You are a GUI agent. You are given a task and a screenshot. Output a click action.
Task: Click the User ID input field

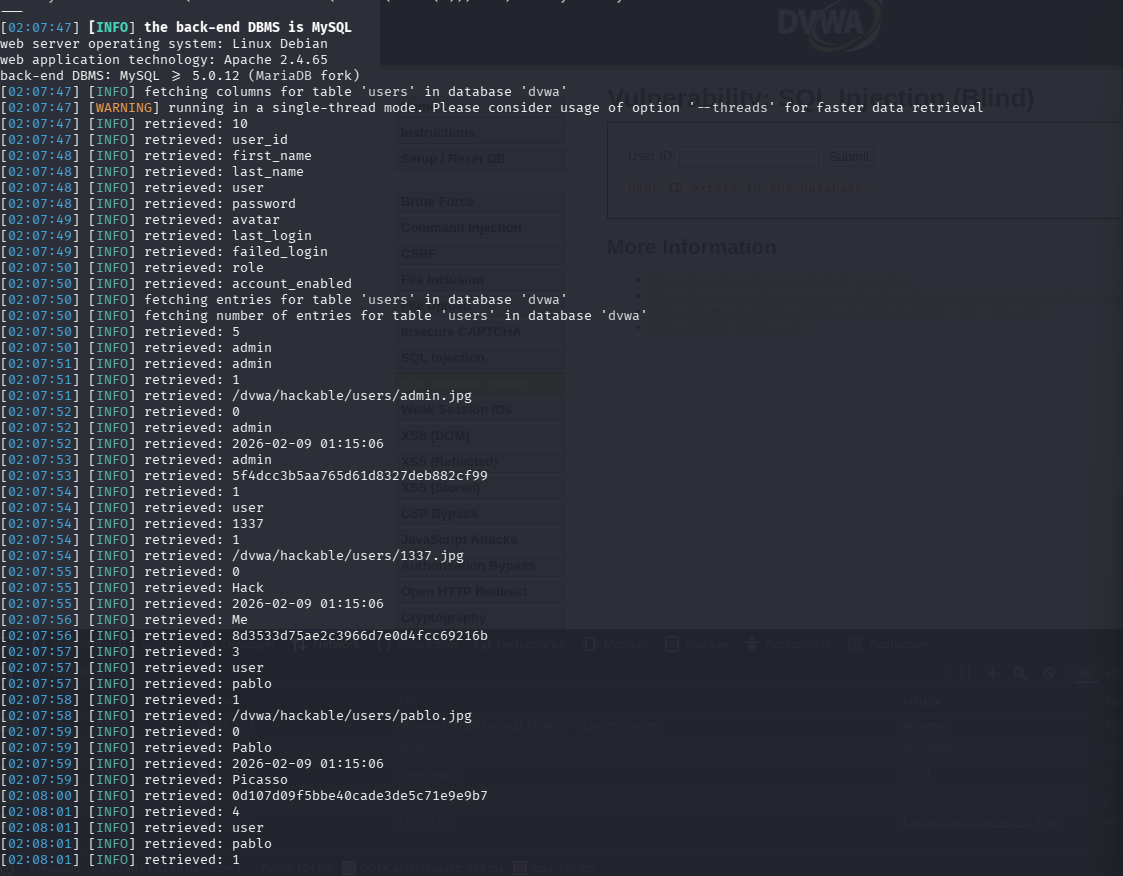point(747,156)
